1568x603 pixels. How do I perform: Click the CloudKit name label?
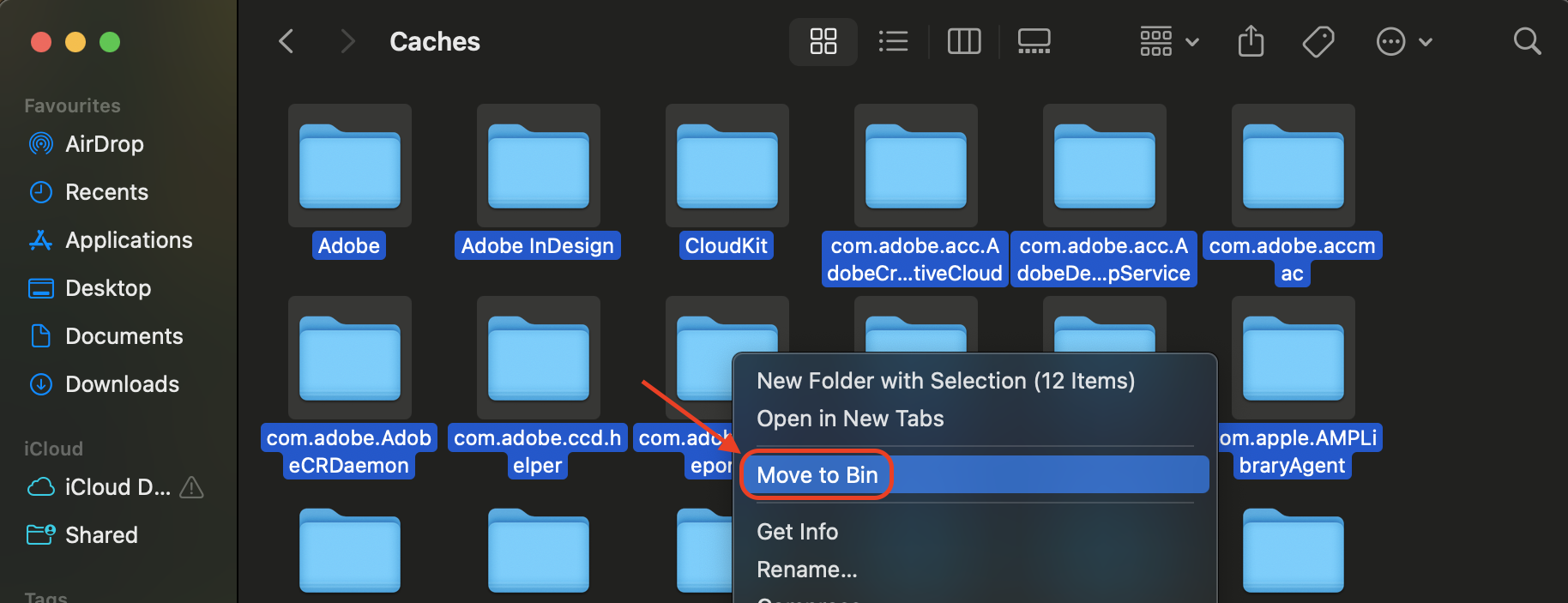[727, 246]
